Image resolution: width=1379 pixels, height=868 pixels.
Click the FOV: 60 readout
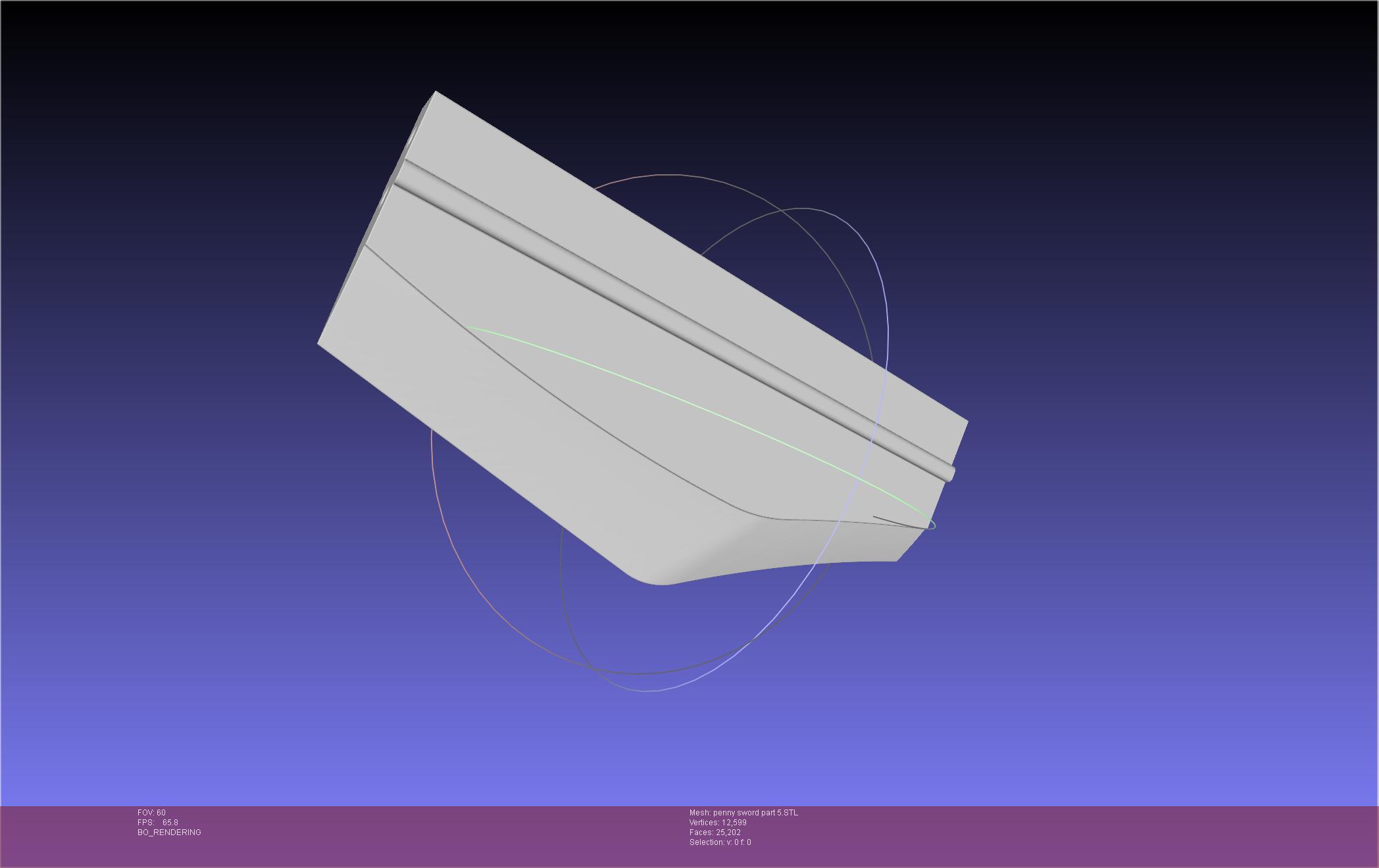pos(151,813)
